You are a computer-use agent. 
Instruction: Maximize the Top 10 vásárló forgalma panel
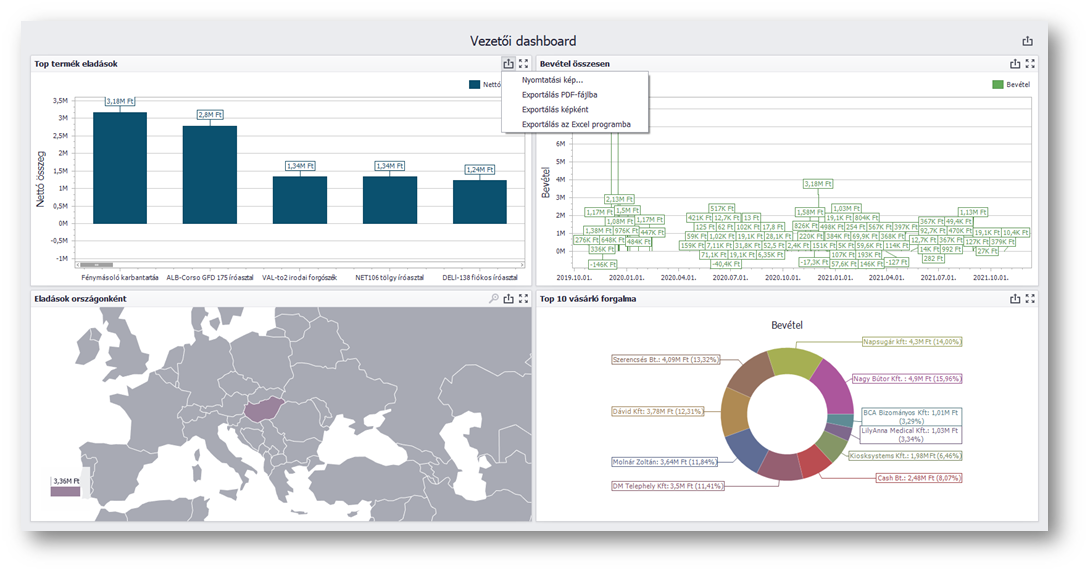click(1030, 299)
